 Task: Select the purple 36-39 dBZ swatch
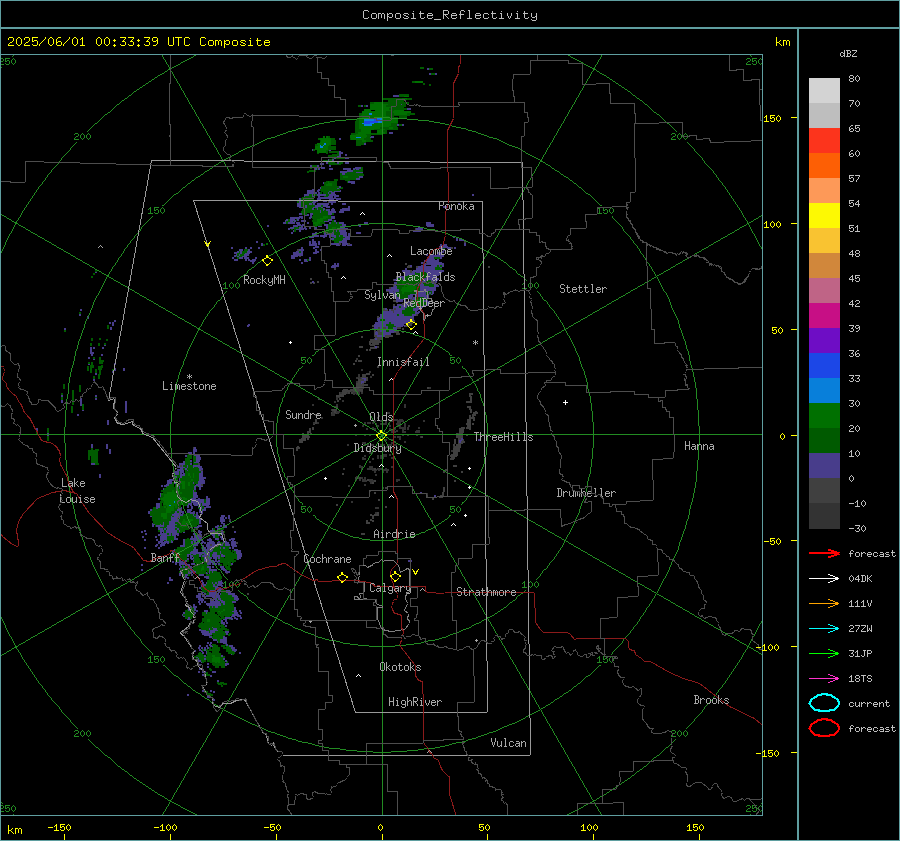click(824, 340)
